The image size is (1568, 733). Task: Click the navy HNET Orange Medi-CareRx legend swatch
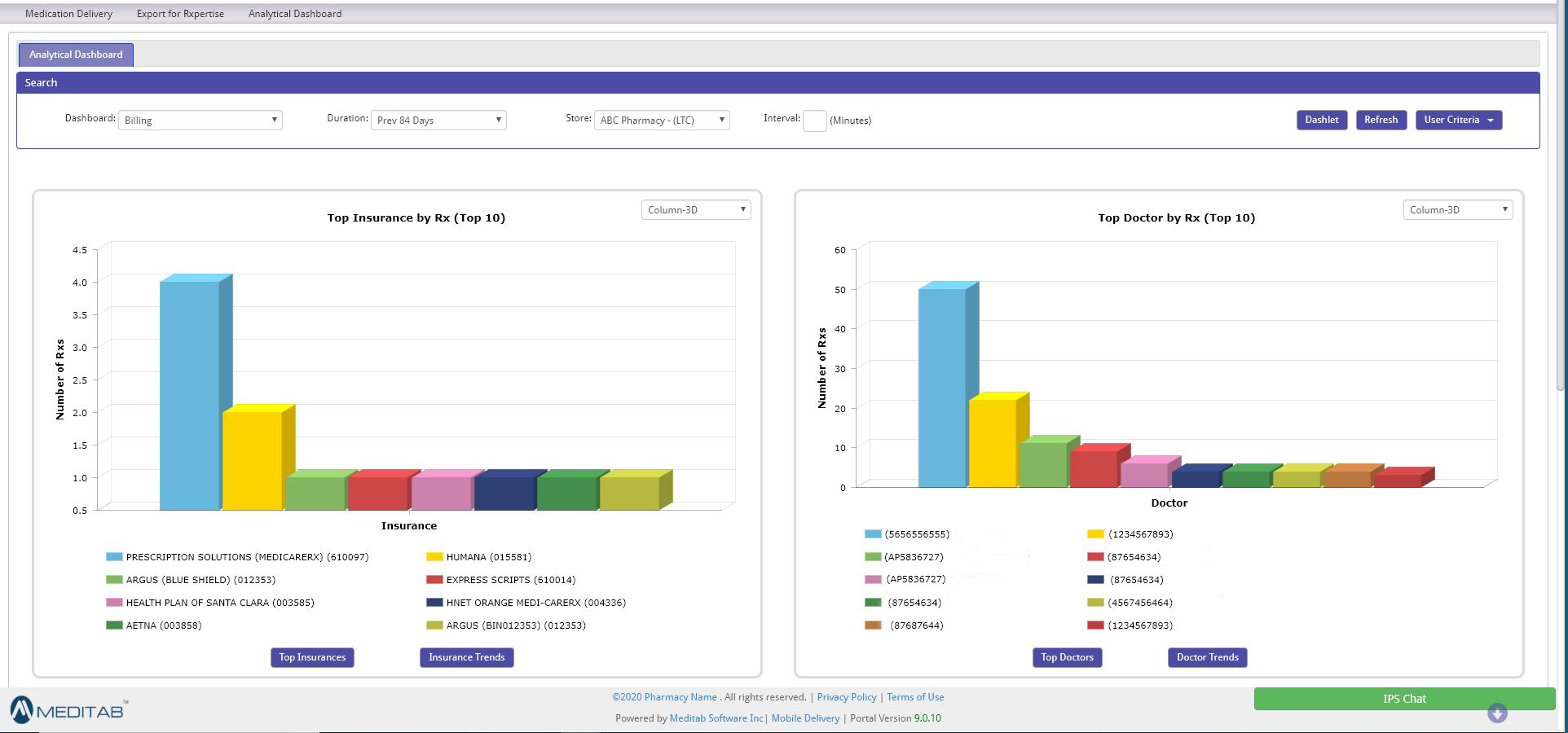434,603
